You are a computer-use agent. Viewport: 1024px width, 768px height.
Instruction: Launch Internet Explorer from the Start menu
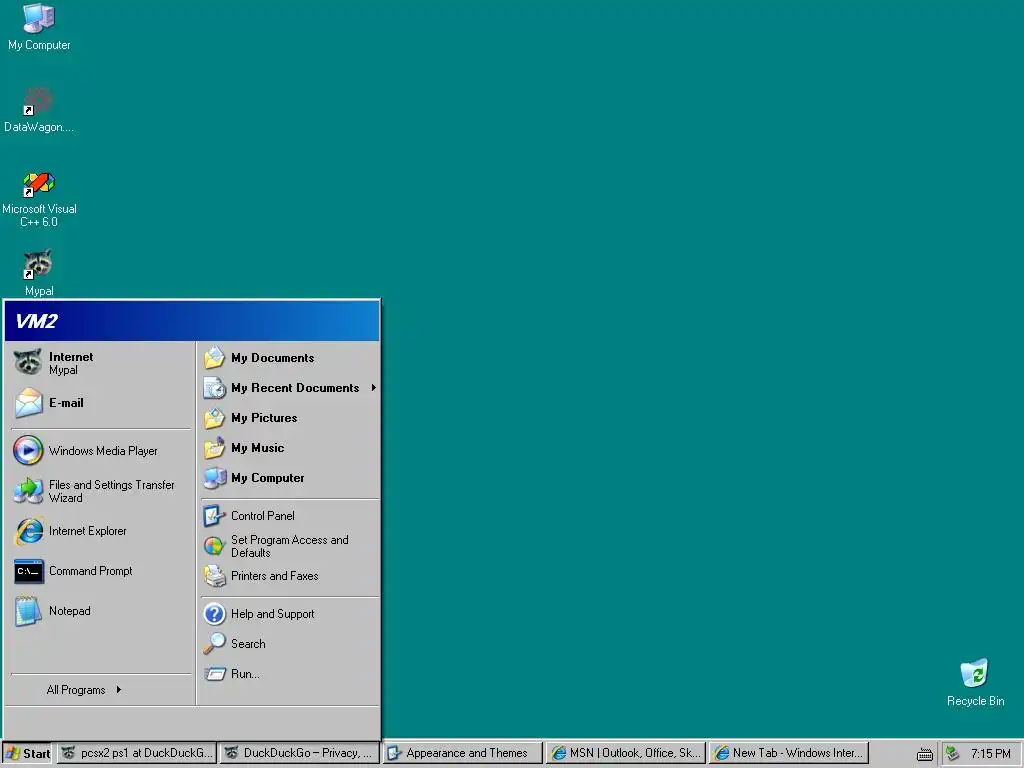coord(101,531)
